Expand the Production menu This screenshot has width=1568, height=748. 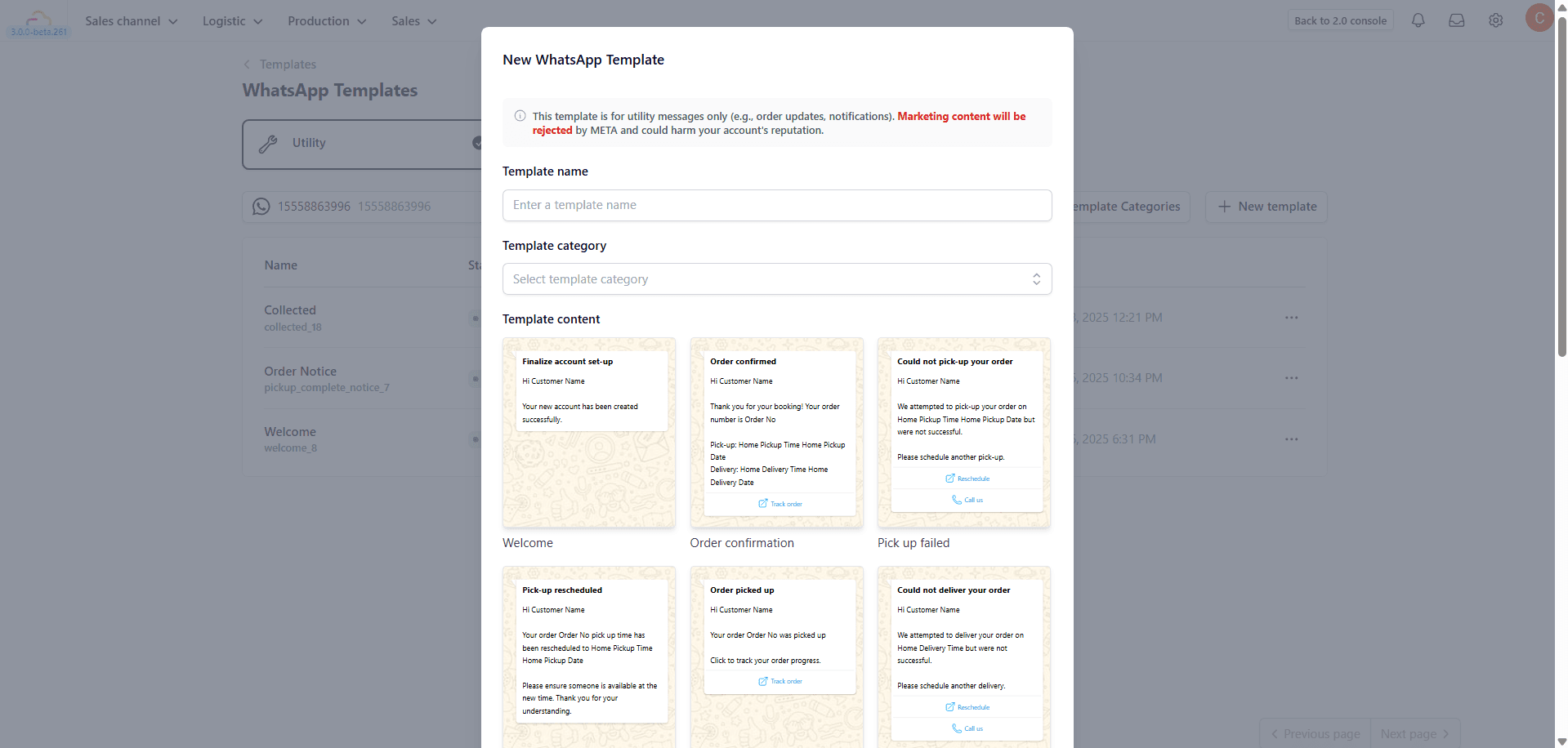pos(327,21)
